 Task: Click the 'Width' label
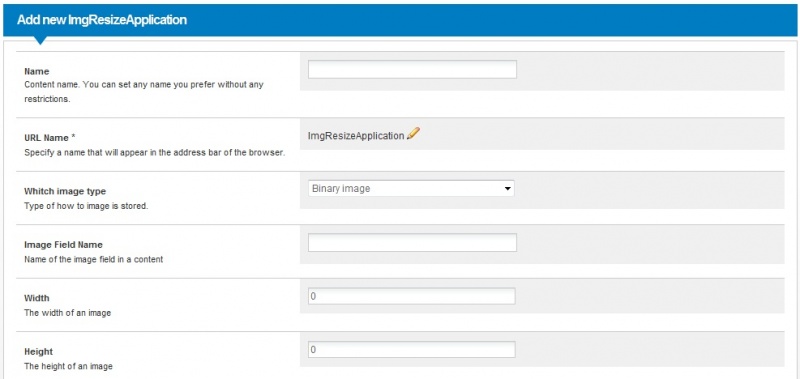[x=37, y=298]
